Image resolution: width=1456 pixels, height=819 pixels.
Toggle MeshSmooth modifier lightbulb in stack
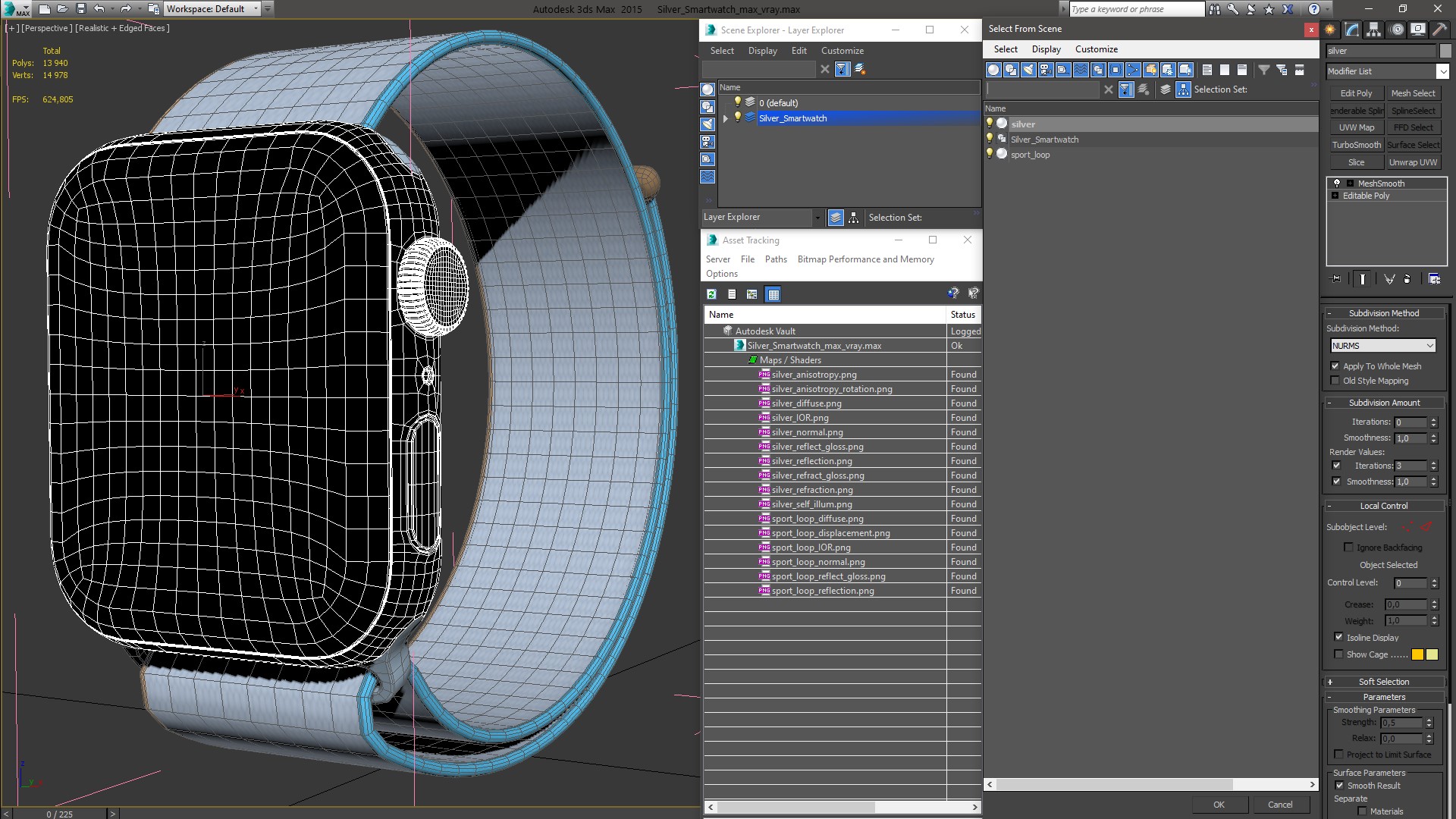point(1337,184)
